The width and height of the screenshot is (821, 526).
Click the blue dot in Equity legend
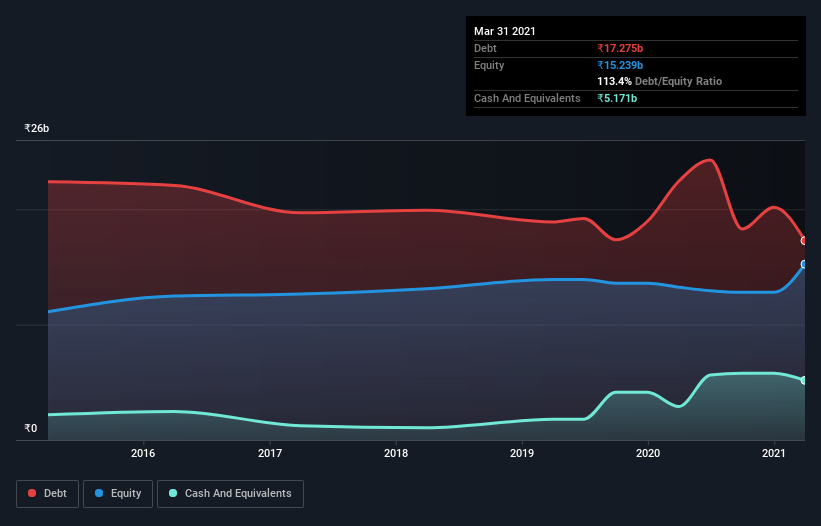pyautogui.click(x=99, y=493)
